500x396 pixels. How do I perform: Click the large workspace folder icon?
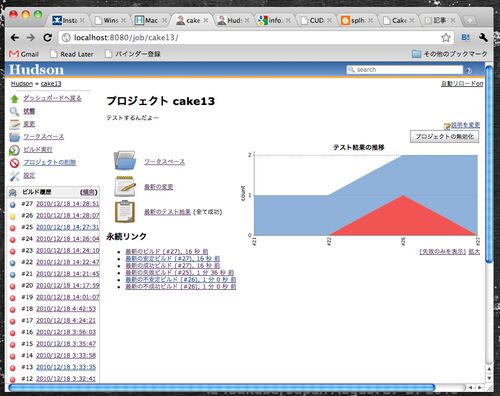[x=125, y=160]
